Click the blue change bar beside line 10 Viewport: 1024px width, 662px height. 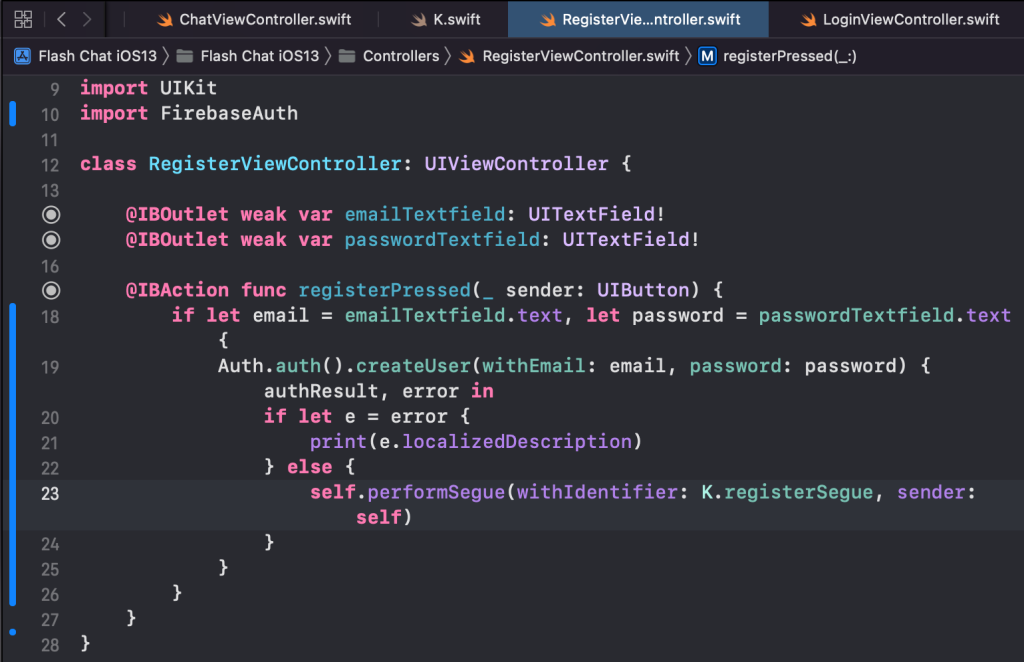tap(12, 113)
